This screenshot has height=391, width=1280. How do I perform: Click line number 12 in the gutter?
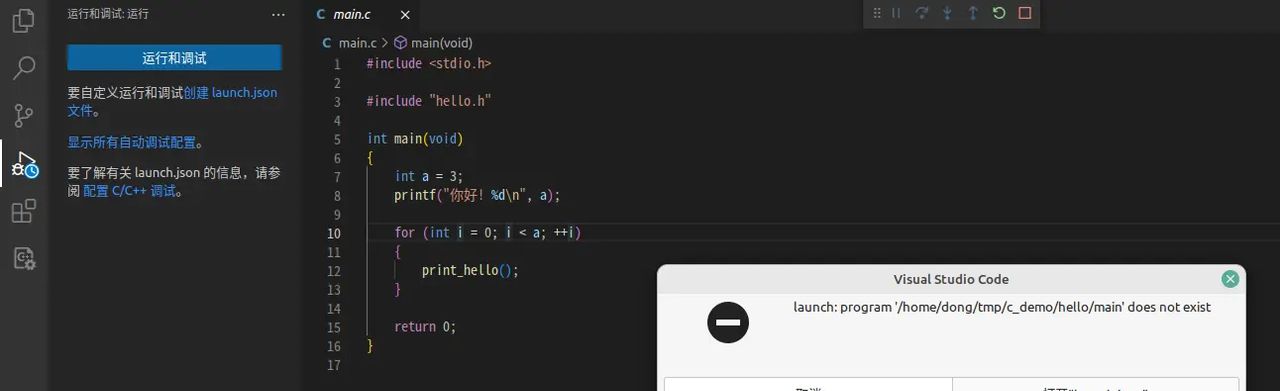click(333, 271)
